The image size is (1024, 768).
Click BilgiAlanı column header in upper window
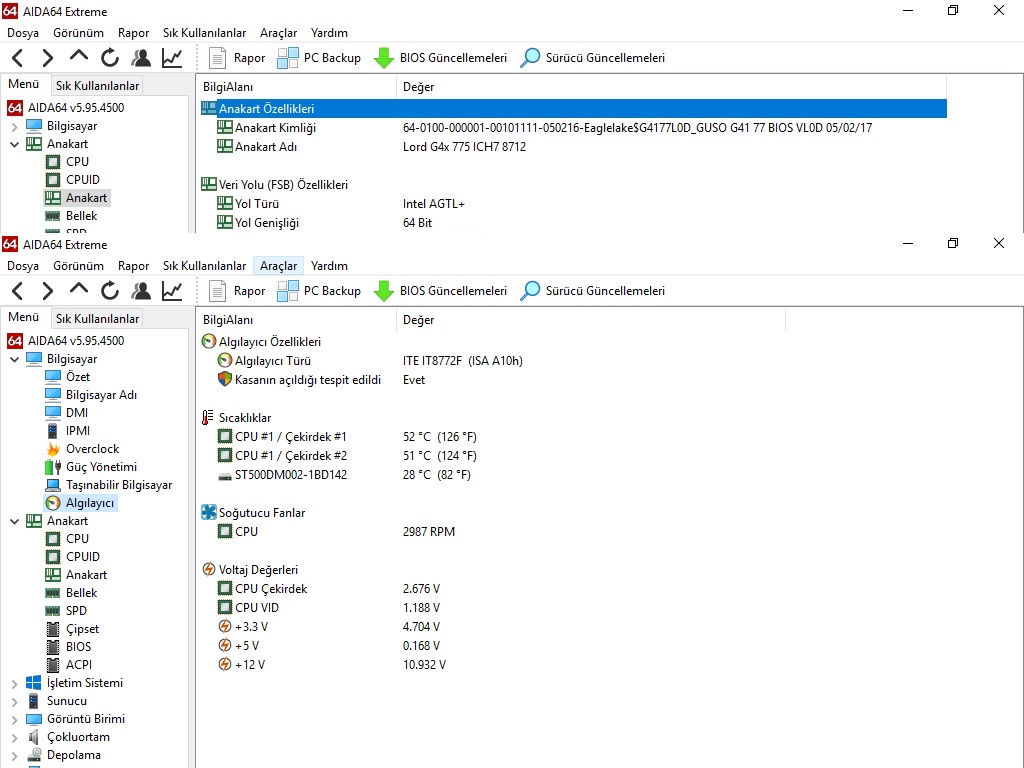[296, 87]
